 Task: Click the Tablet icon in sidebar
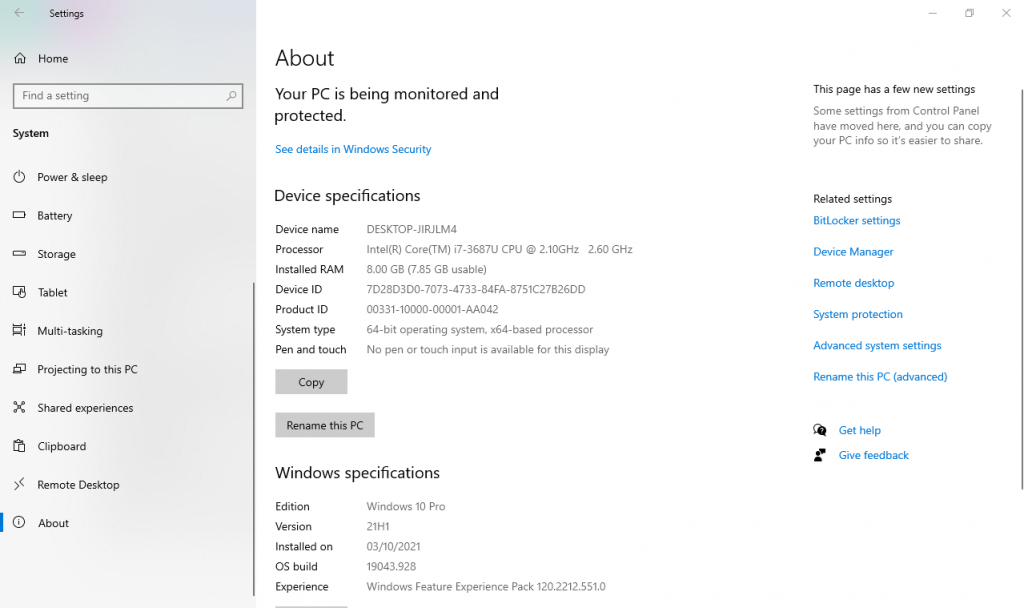click(x=19, y=293)
